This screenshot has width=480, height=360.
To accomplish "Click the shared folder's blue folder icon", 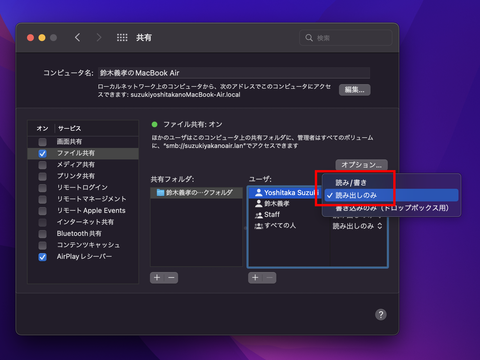I will 160,192.
